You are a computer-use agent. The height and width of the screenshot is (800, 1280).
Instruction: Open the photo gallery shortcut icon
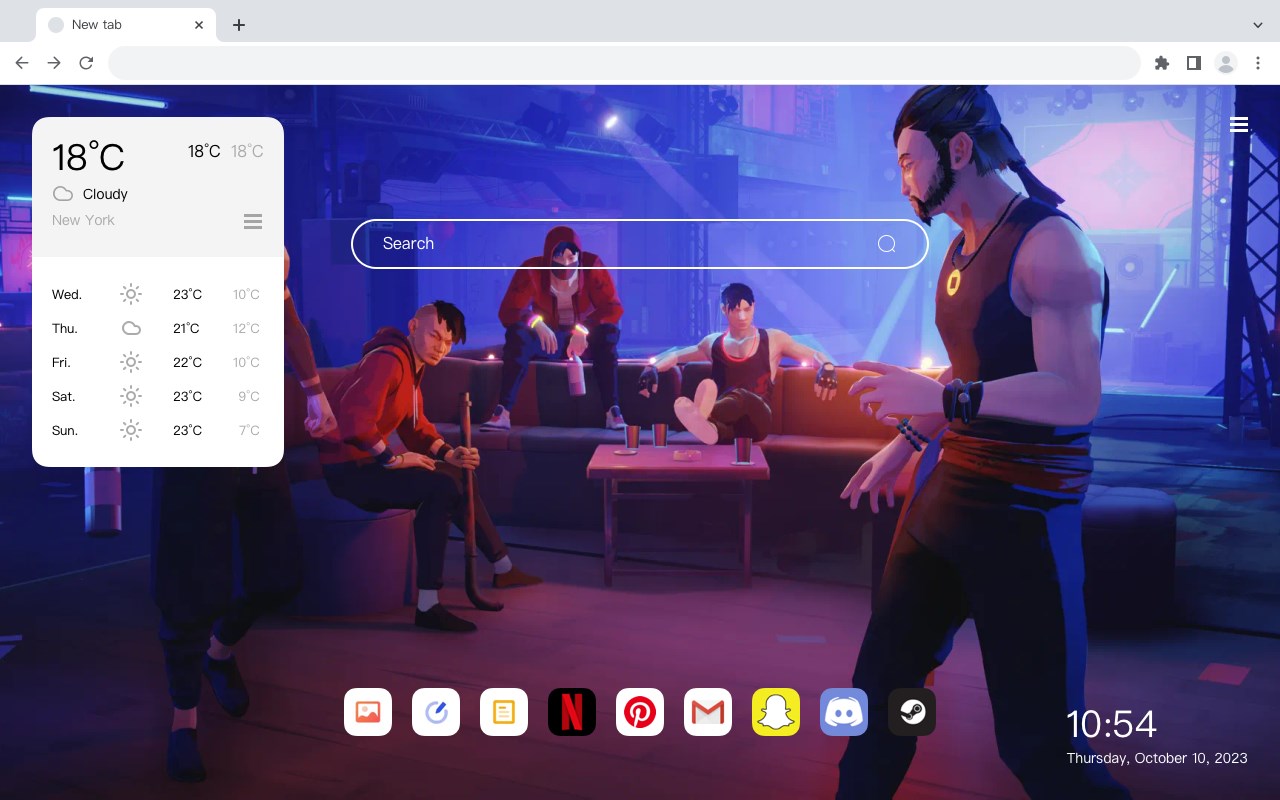[368, 712]
